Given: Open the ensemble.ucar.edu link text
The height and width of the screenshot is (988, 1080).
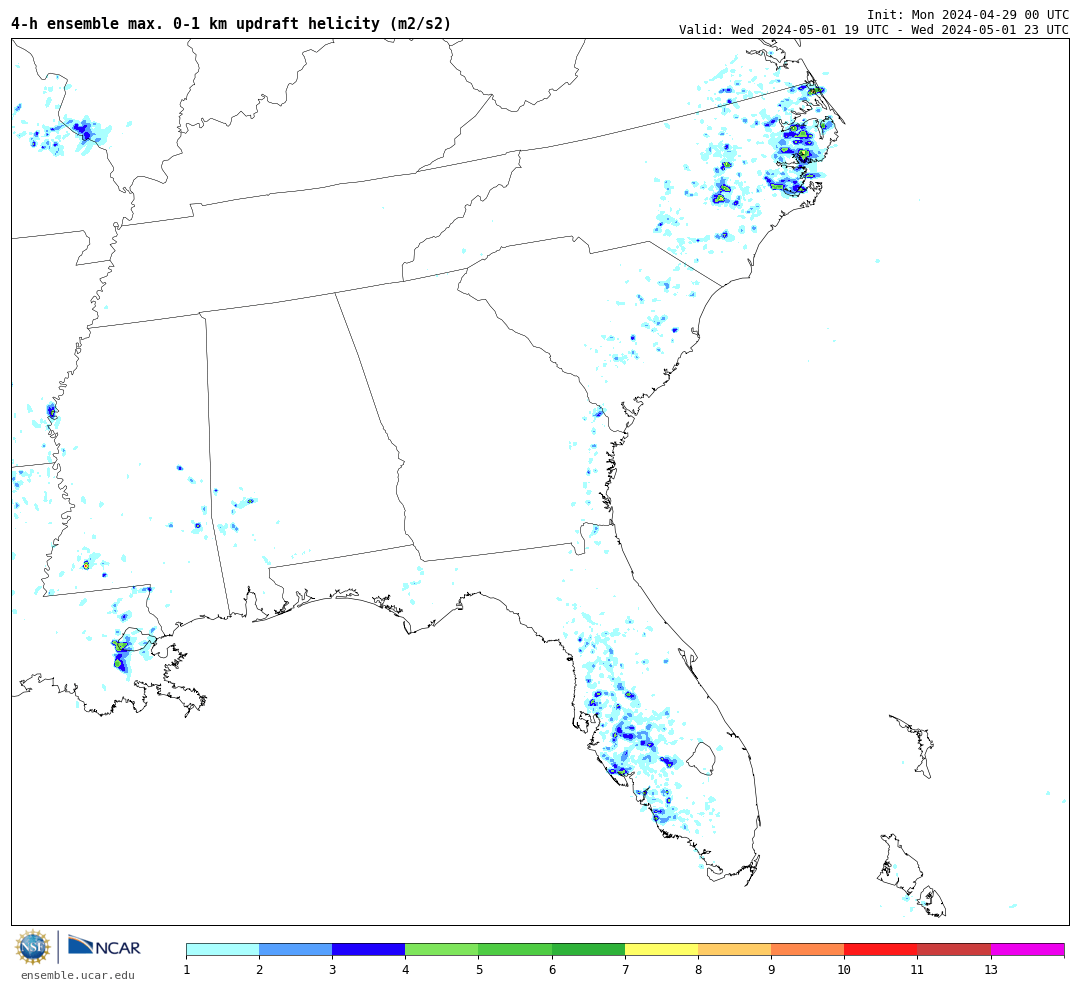Looking at the screenshot, I should [78, 975].
